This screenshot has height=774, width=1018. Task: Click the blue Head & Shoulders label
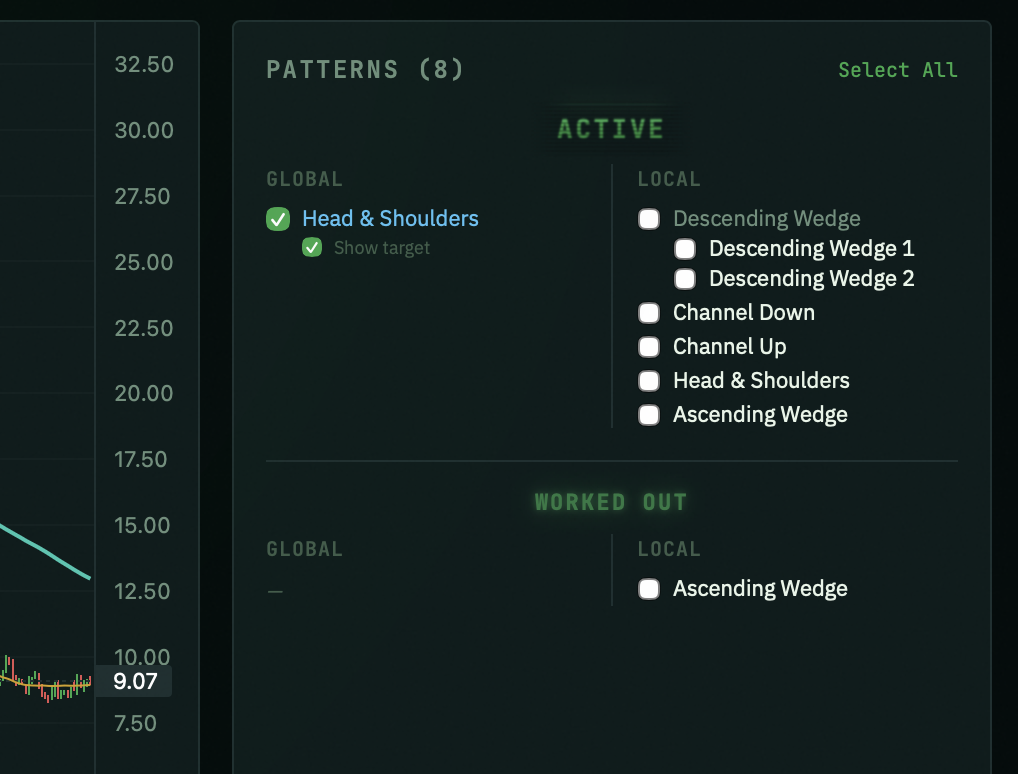click(390, 219)
